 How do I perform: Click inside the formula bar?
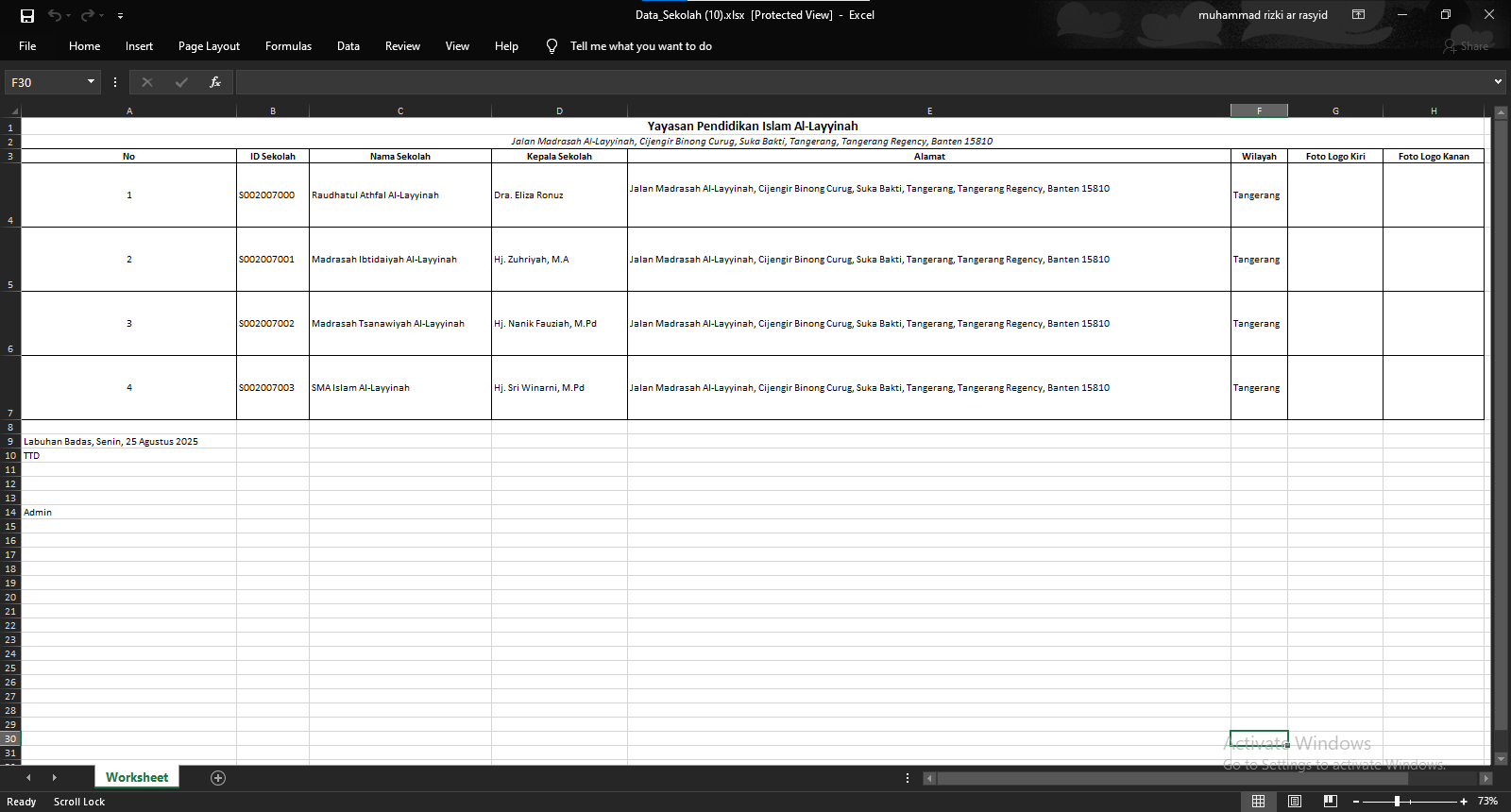pos(861,82)
